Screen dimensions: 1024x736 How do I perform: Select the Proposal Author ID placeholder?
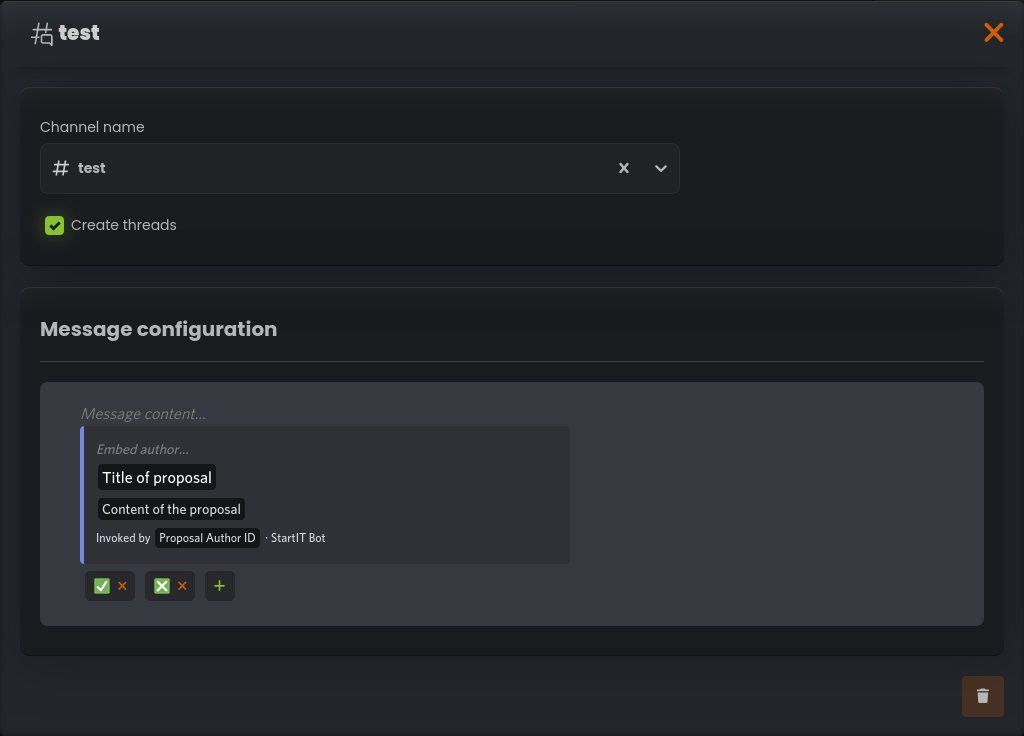click(x=207, y=537)
